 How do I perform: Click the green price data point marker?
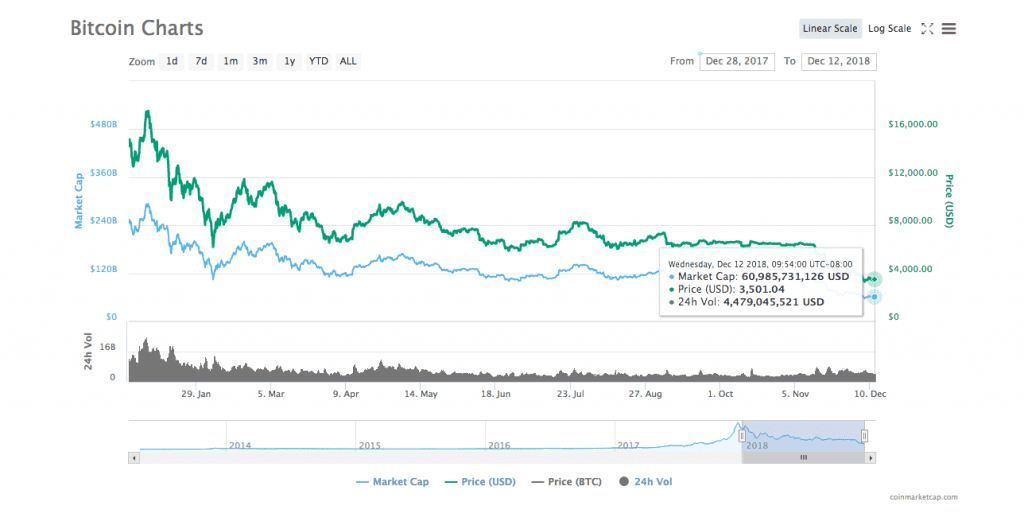pyautogui.click(x=874, y=279)
